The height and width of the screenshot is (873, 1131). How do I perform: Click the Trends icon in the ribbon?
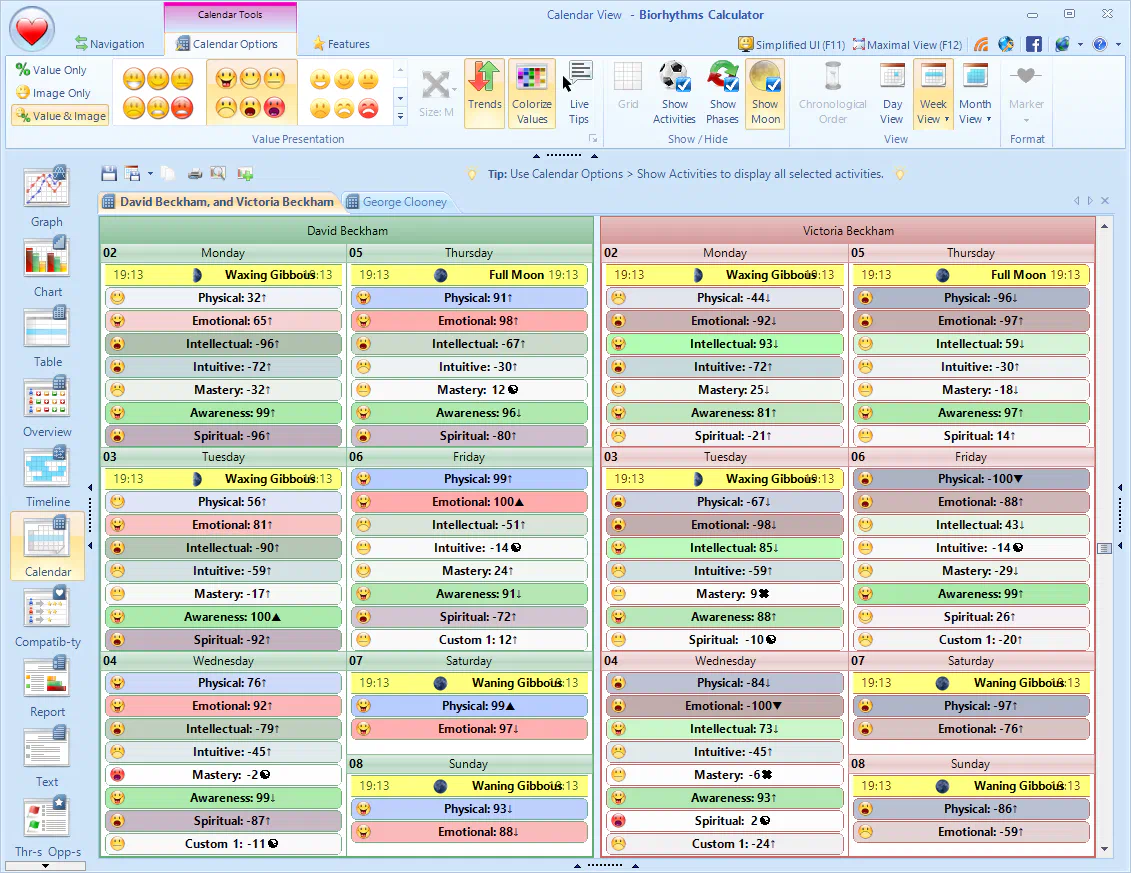pyautogui.click(x=484, y=92)
